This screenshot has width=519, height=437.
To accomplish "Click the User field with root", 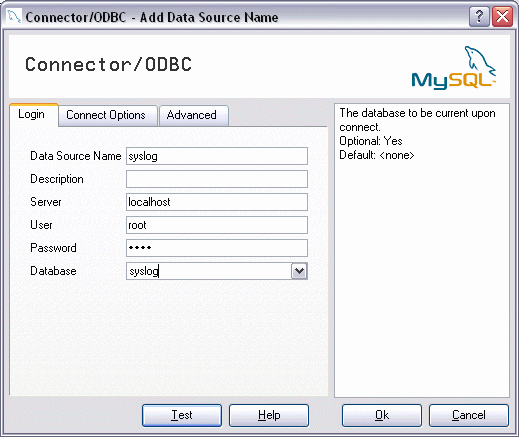I will [217, 225].
